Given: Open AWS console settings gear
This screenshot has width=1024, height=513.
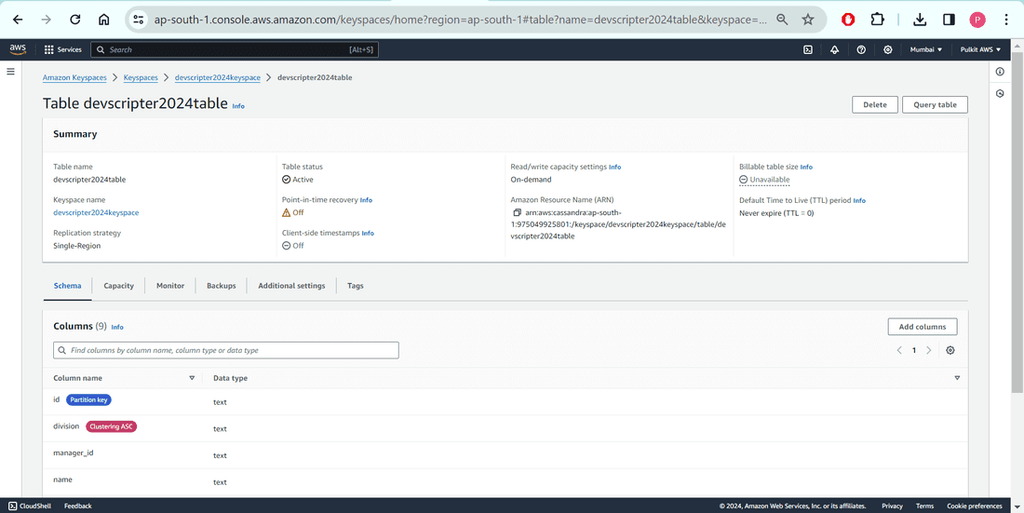Looking at the screenshot, I should (x=888, y=50).
